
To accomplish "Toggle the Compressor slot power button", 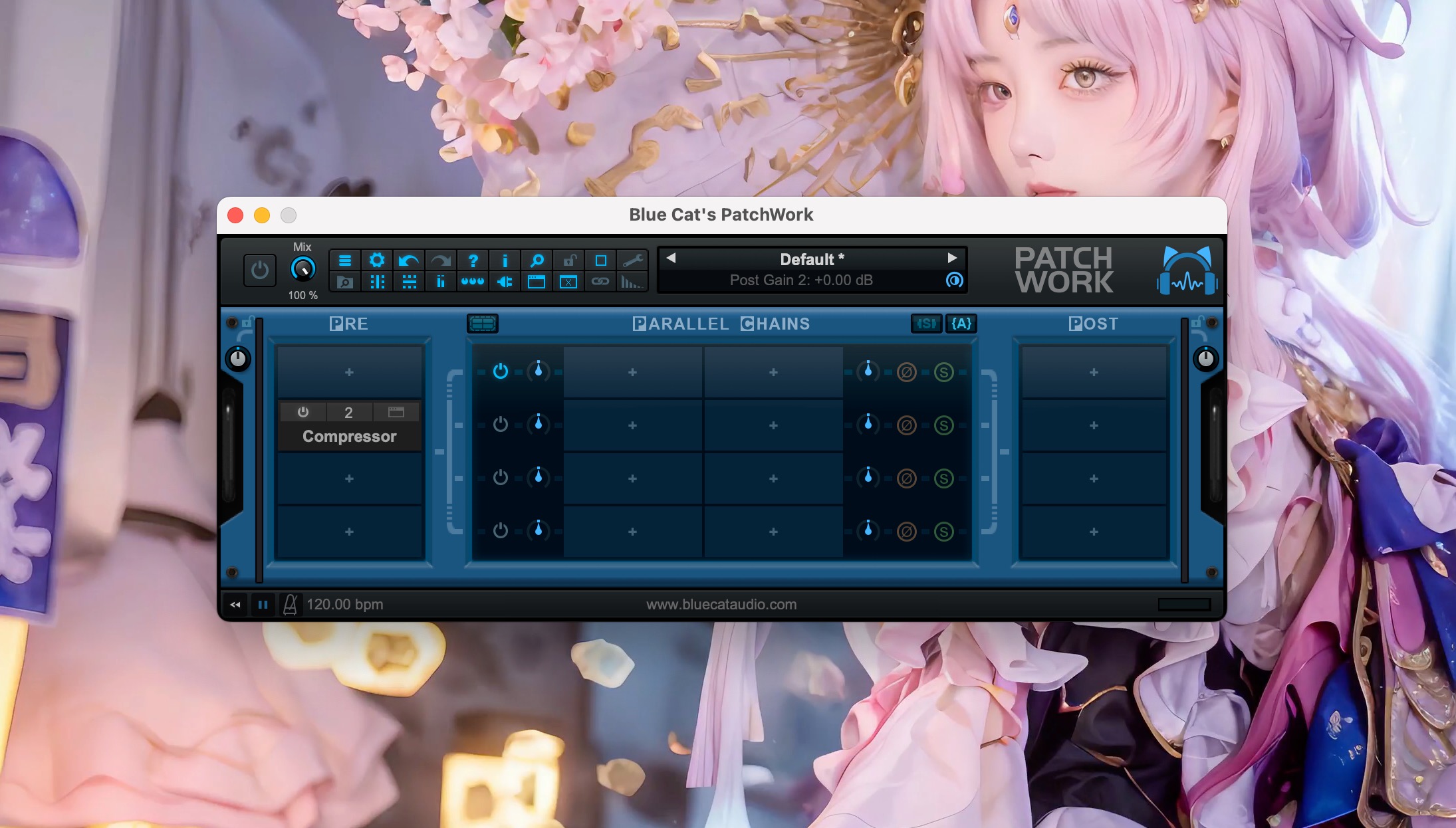I will click(303, 412).
